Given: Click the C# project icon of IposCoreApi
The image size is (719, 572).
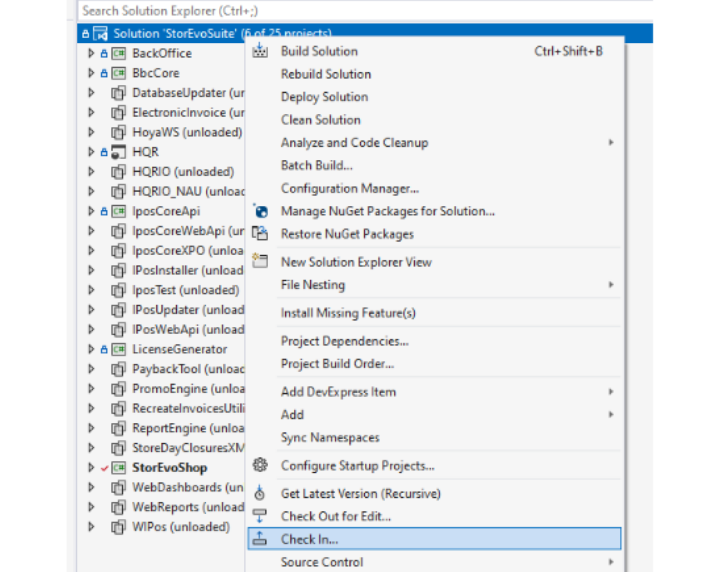Looking at the screenshot, I should [119, 211].
